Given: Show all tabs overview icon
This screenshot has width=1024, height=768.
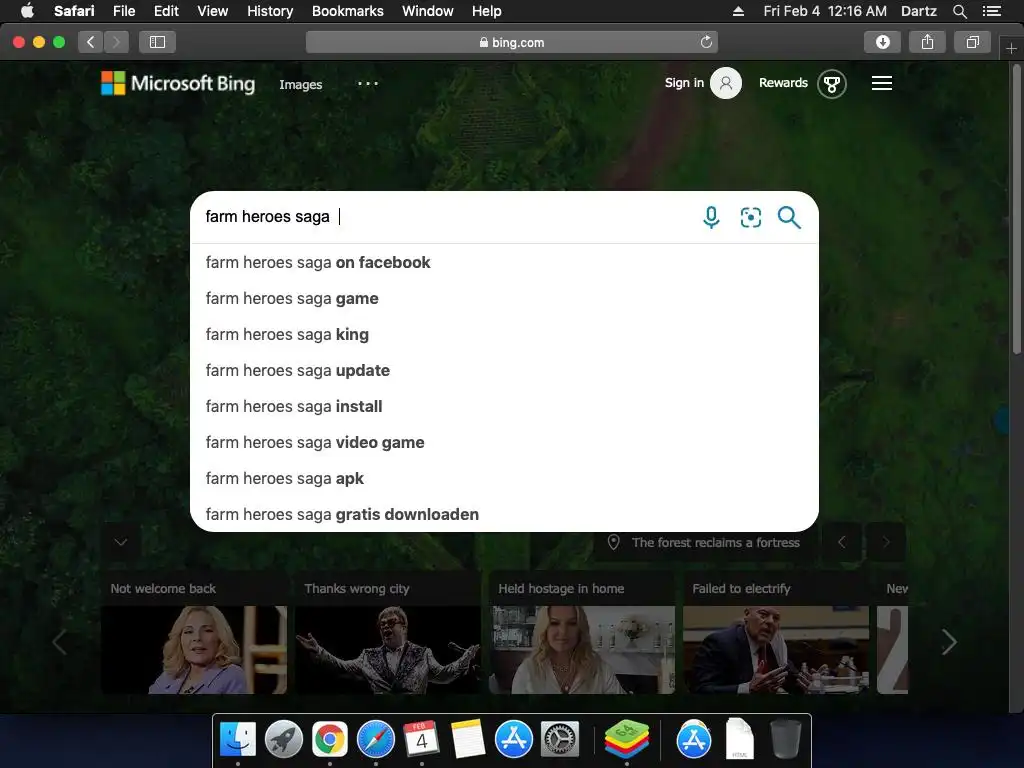Looking at the screenshot, I should (972, 42).
